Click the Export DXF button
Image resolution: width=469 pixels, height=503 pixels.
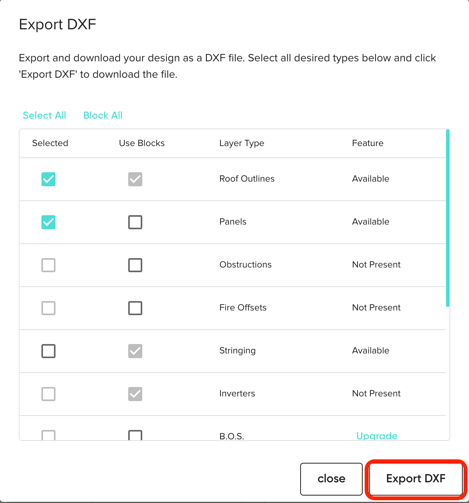416,479
